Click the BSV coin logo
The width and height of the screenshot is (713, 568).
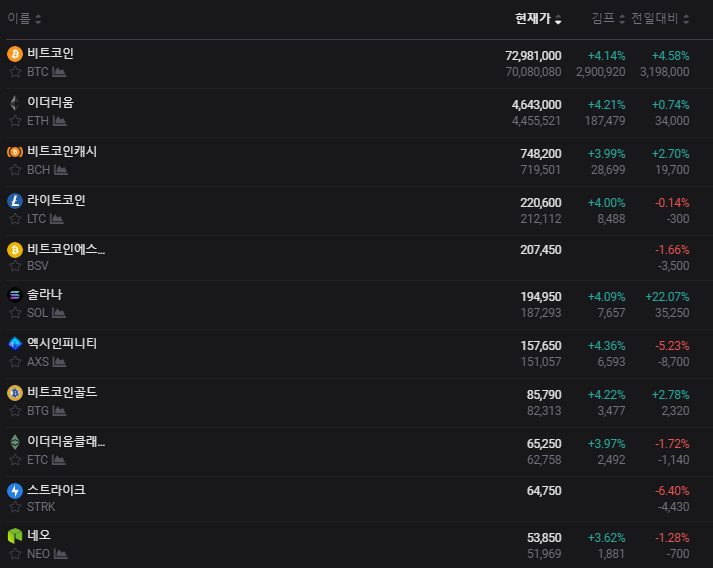[15, 250]
